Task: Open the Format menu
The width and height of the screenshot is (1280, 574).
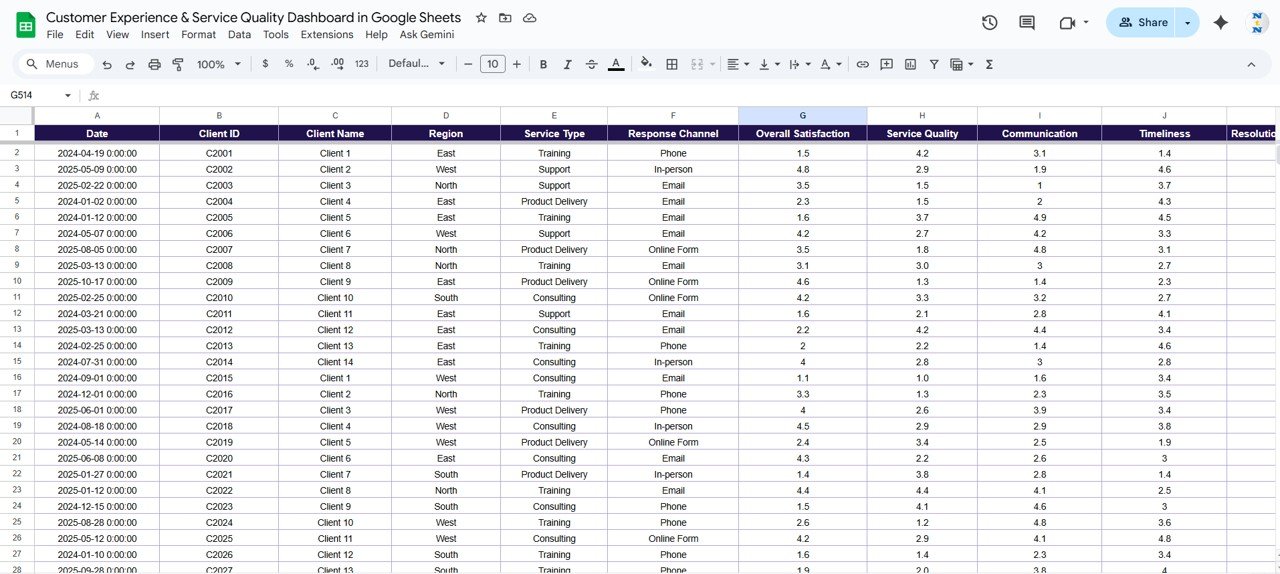Action: coord(198,34)
